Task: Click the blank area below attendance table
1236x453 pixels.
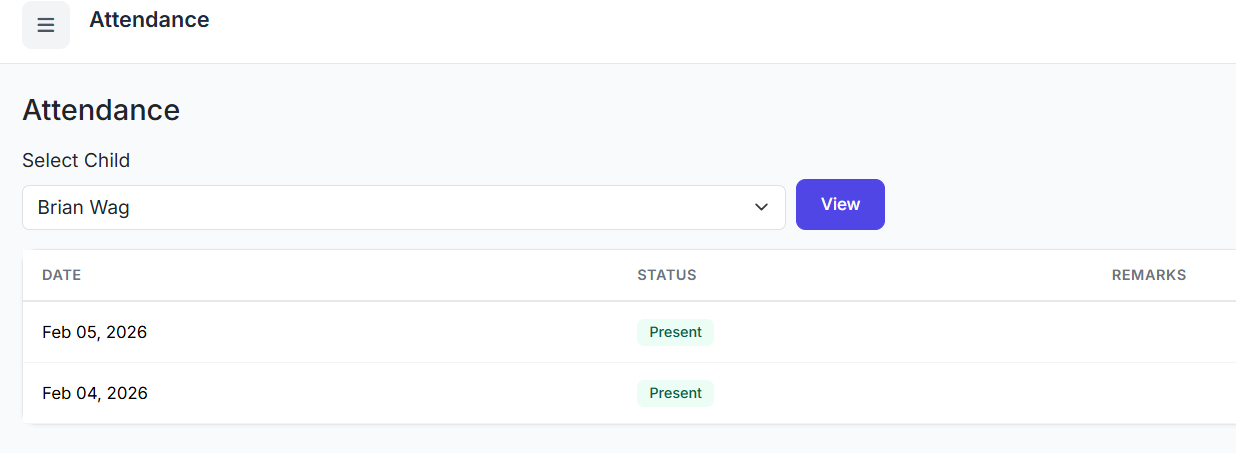Action: (600, 440)
